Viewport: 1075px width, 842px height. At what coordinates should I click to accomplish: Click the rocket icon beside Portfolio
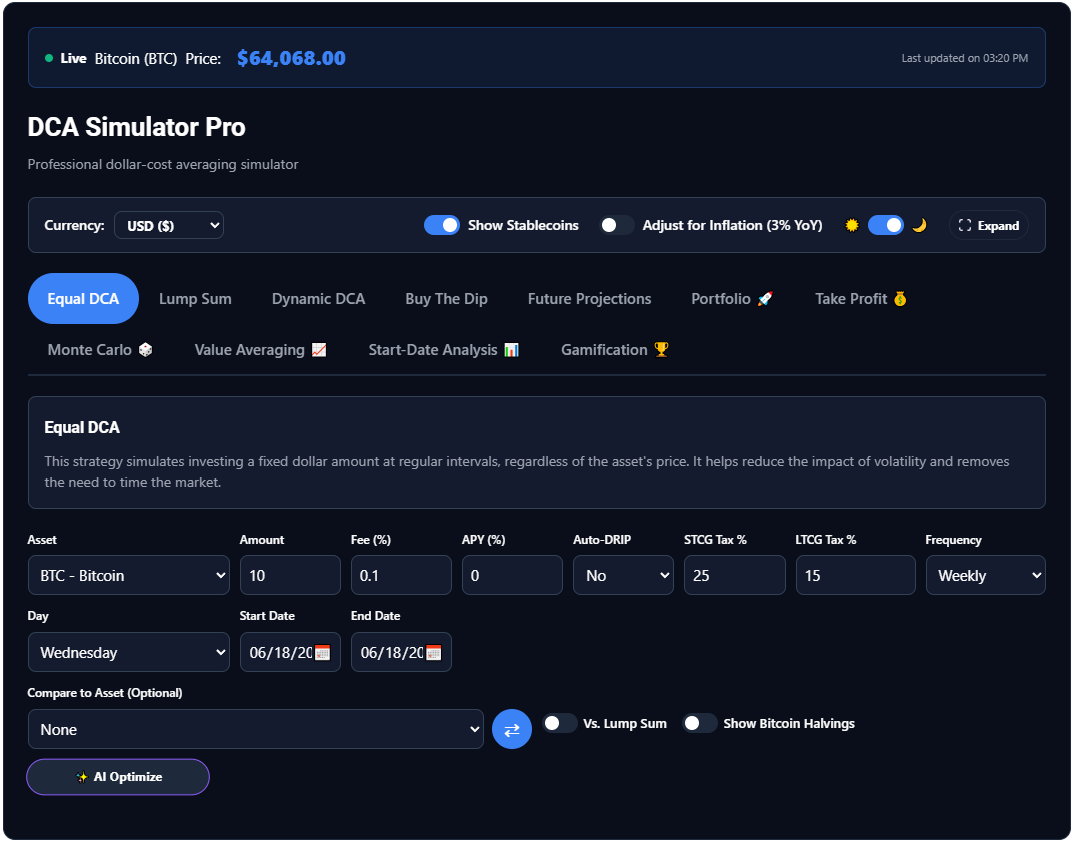point(765,299)
